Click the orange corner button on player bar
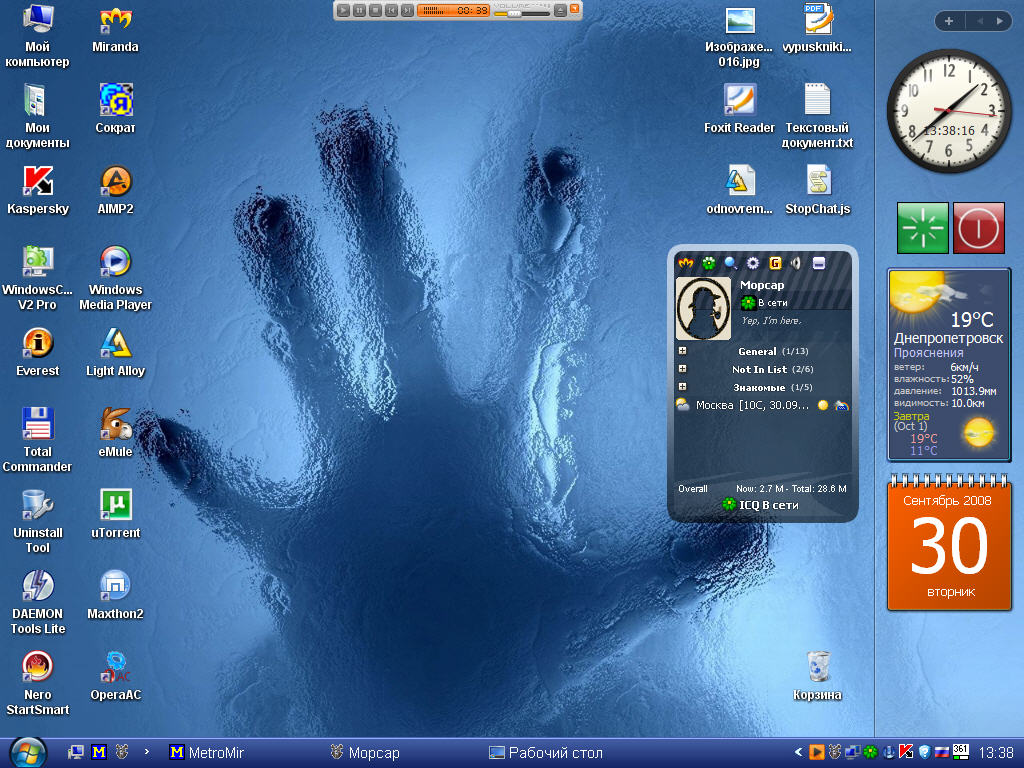Image resolution: width=1024 pixels, height=768 pixels. coord(575,8)
